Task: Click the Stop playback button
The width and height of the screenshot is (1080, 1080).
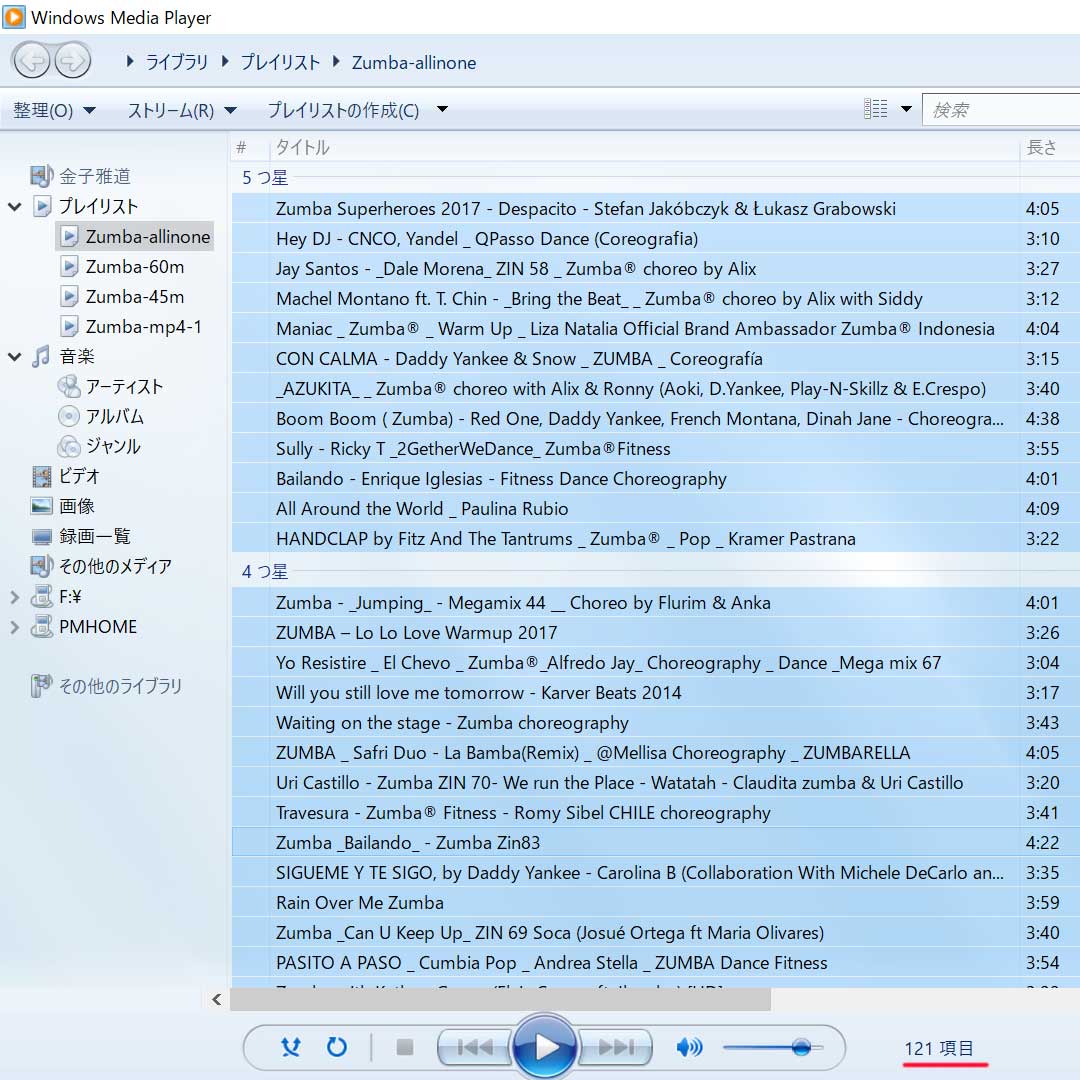Action: click(405, 1048)
